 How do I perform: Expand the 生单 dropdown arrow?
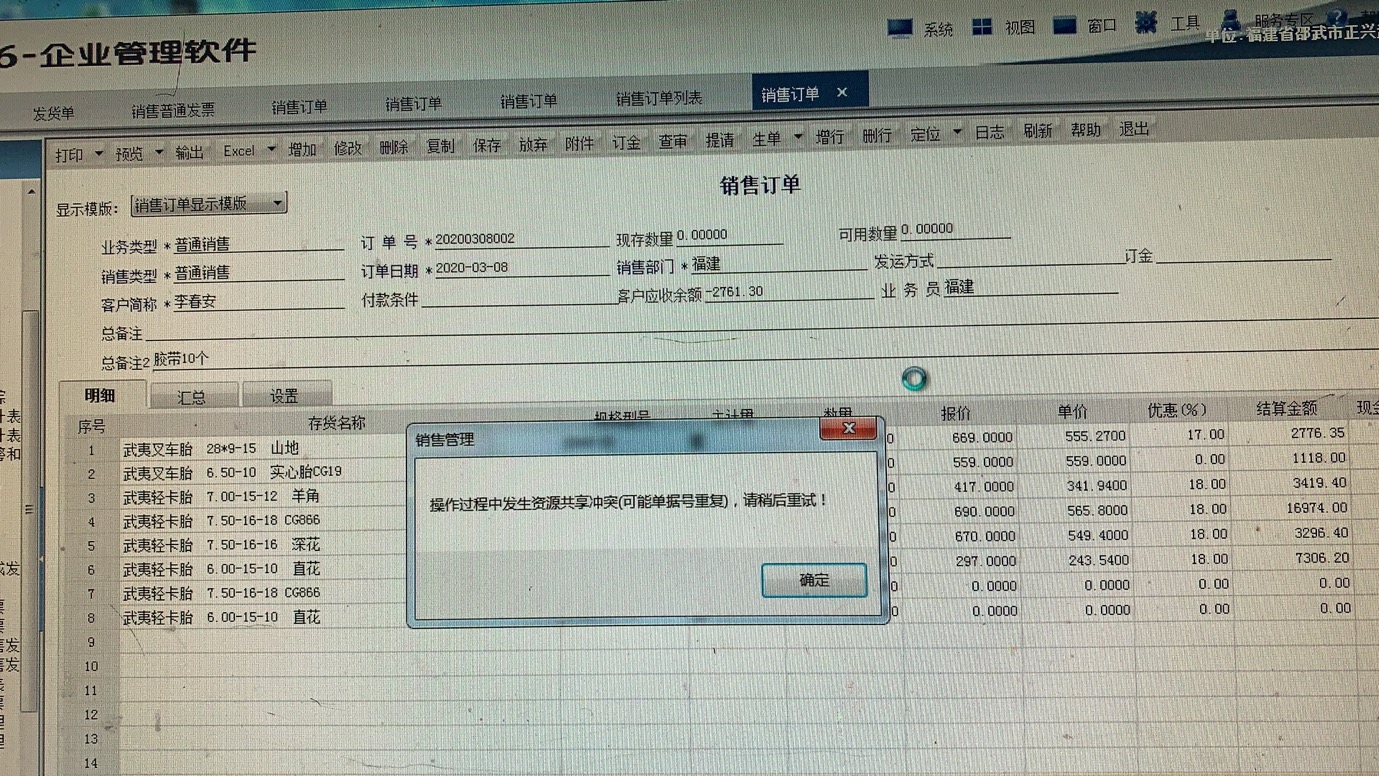pos(798,136)
